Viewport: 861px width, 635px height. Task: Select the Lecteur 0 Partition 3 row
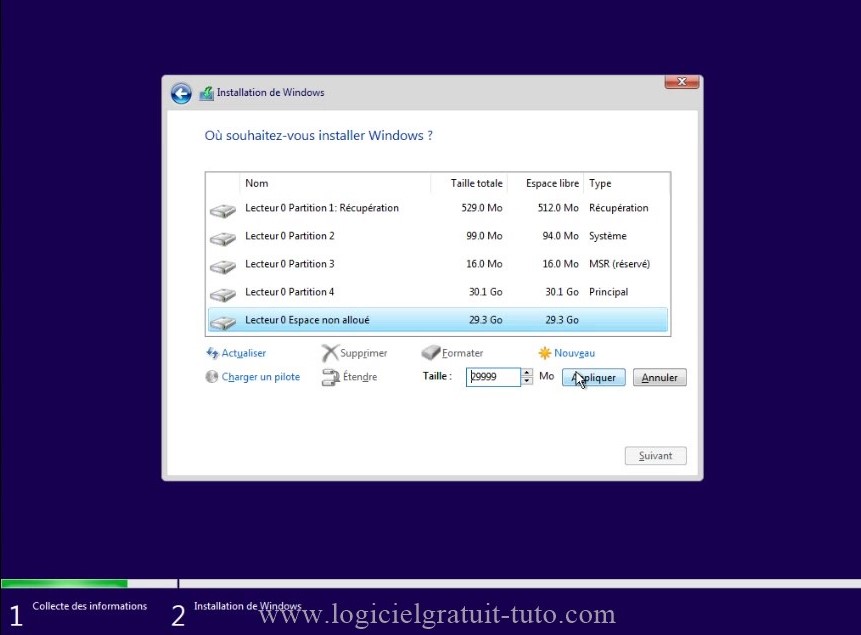438,264
